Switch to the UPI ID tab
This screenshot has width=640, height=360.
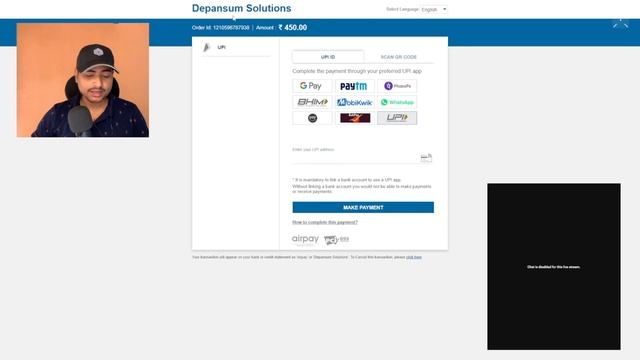click(x=328, y=57)
